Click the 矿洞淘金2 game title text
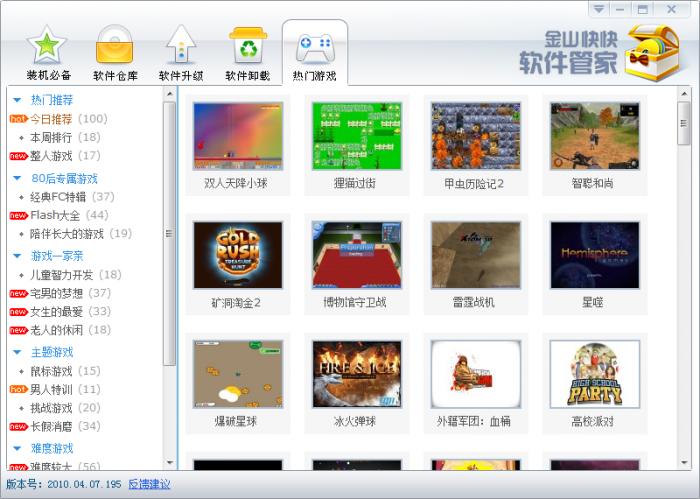Viewport: 700px width, 499px height. (x=236, y=303)
